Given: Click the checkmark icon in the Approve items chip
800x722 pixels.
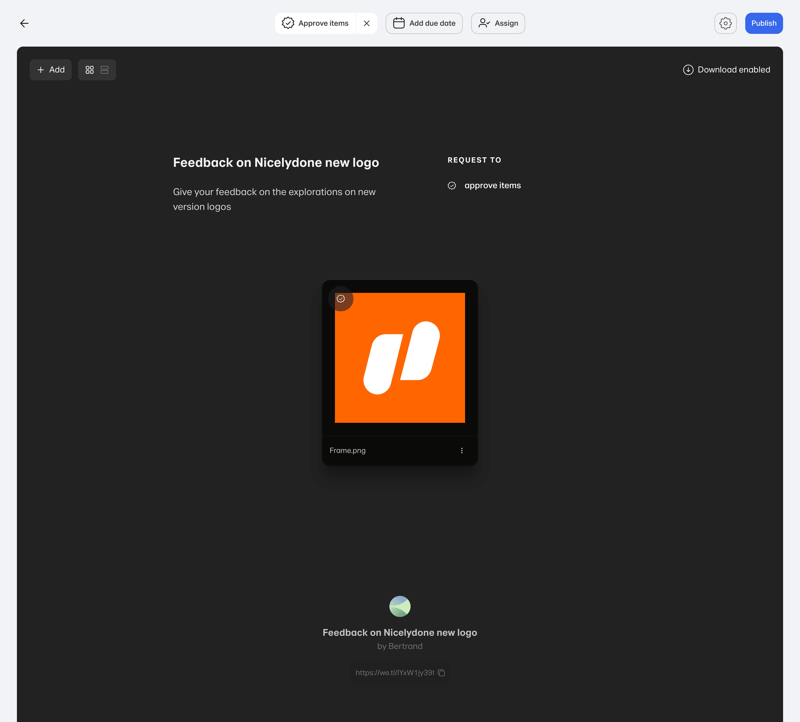Looking at the screenshot, I should click(x=288, y=22).
